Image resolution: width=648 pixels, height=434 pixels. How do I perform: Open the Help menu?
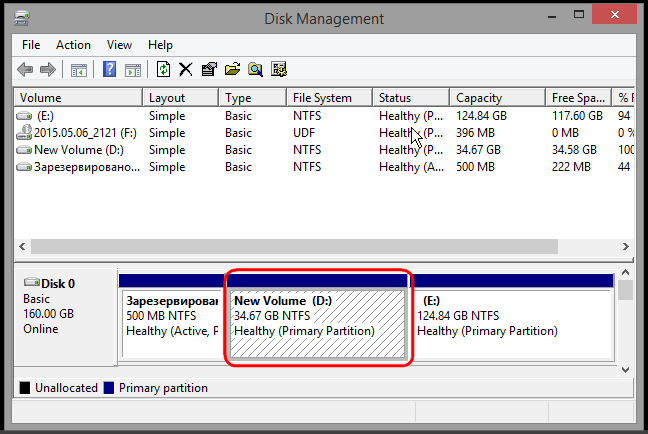[x=160, y=45]
